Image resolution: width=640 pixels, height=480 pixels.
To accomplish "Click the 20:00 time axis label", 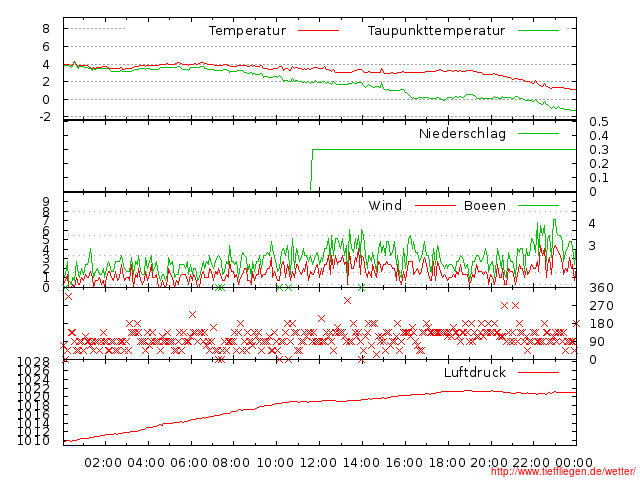I will coord(489,463).
